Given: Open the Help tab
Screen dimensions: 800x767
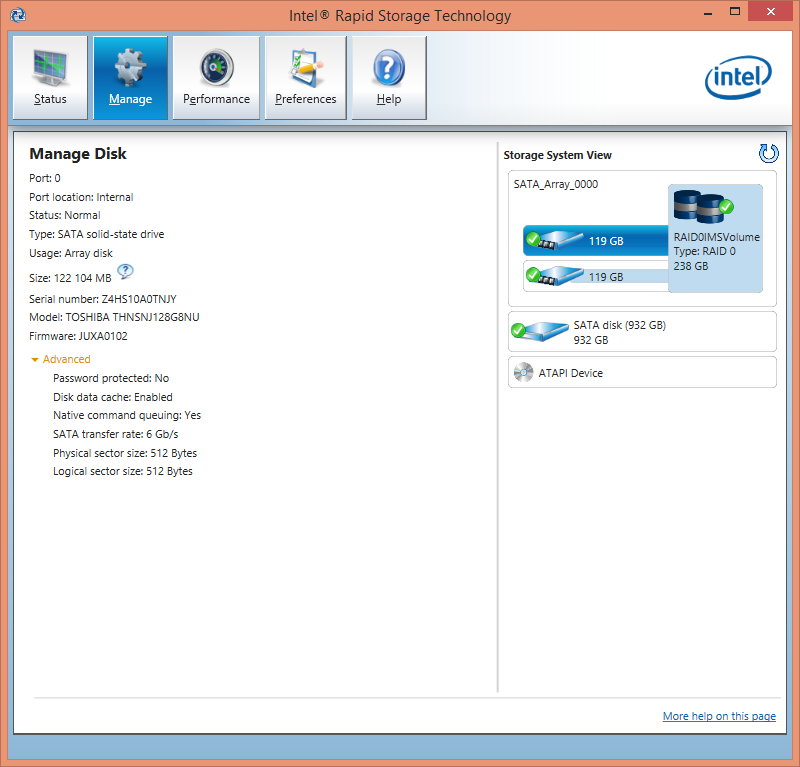Looking at the screenshot, I should [389, 78].
